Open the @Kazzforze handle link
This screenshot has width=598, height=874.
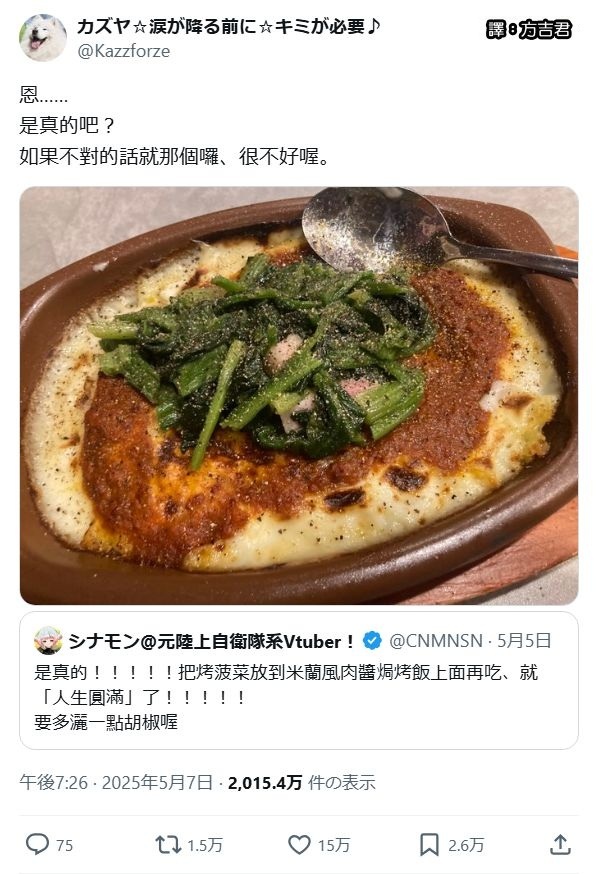tap(124, 51)
